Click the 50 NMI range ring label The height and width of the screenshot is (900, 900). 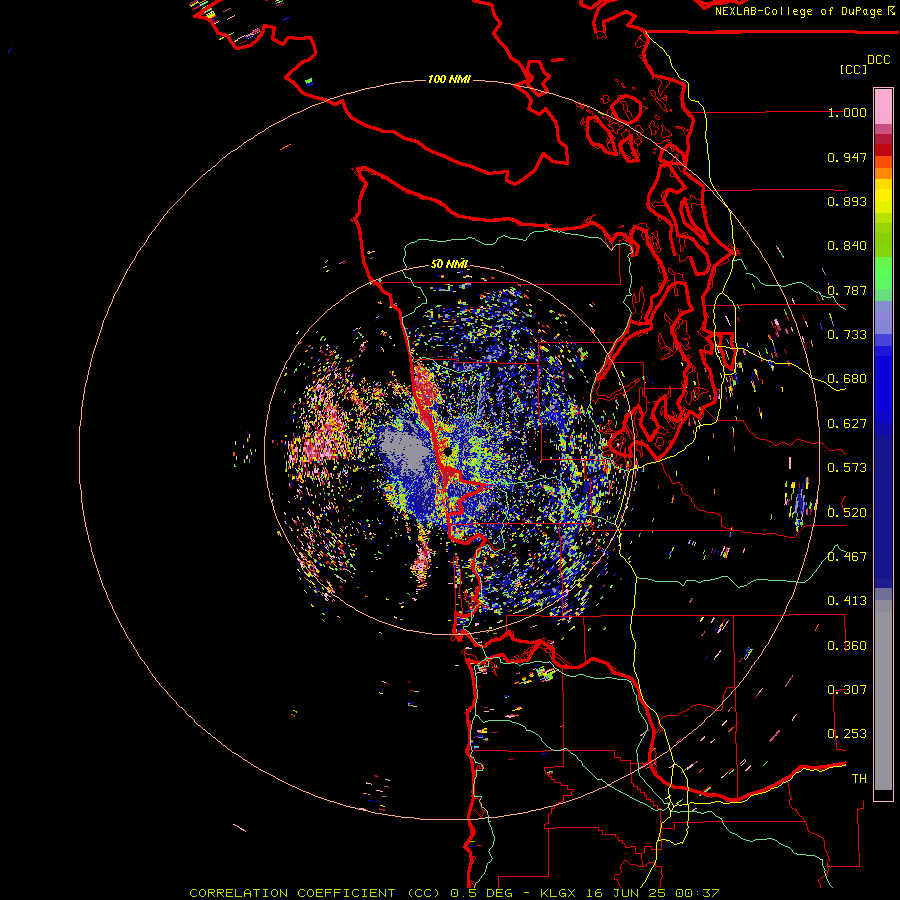[449, 264]
